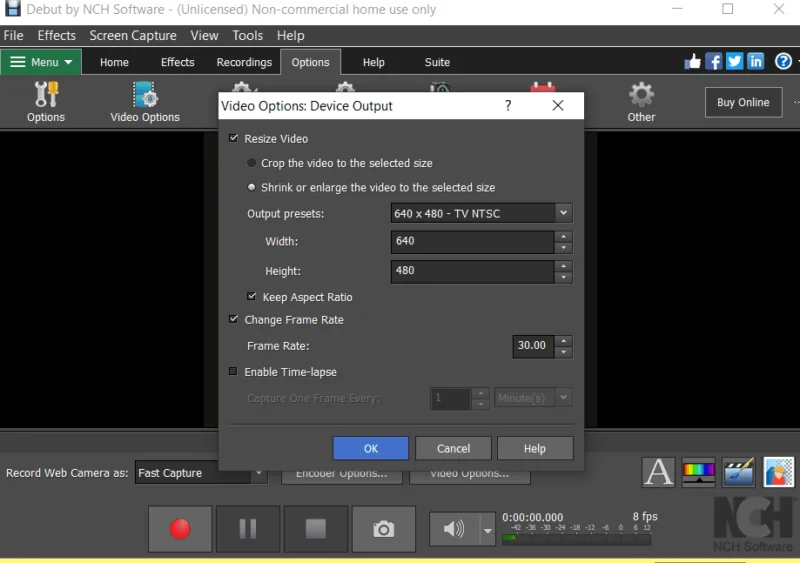The width and height of the screenshot is (800, 563).
Task: Select Shrink or enlarge the video option
Action: [x=251, y=187]
